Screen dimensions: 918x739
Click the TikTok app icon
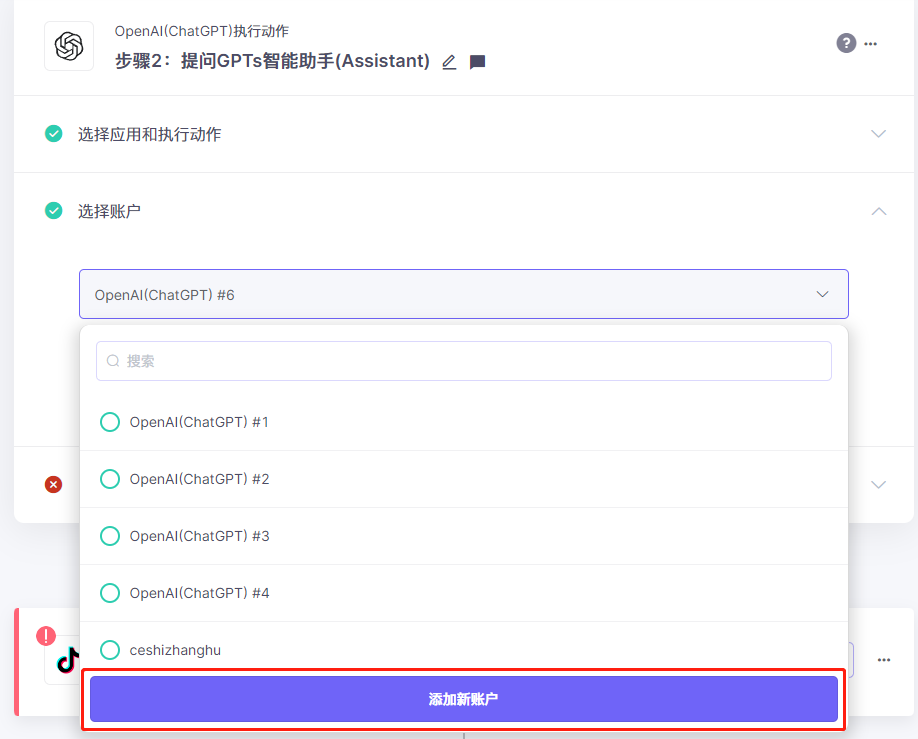click(68, 660)
